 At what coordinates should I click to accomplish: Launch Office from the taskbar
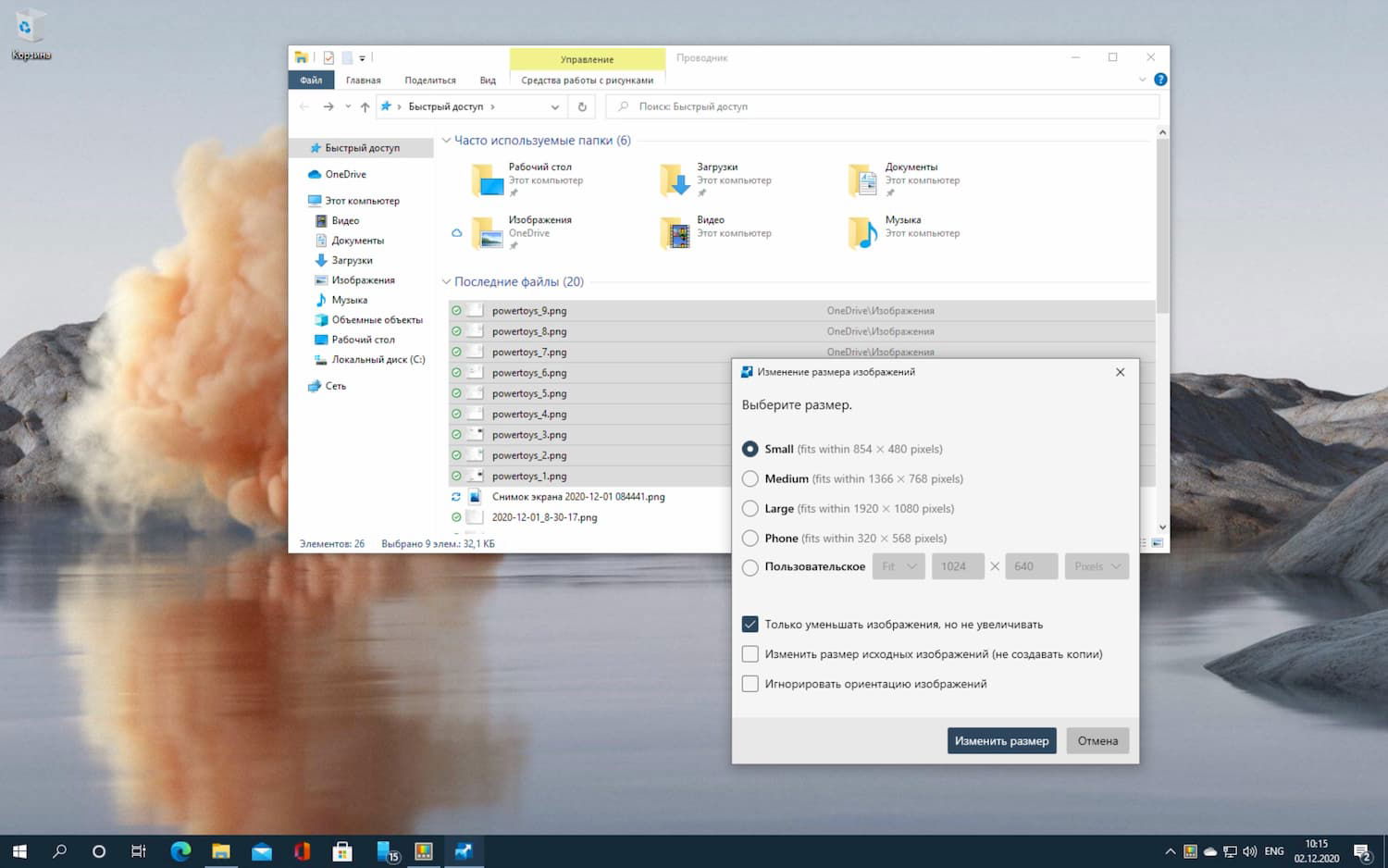(302, 851)
